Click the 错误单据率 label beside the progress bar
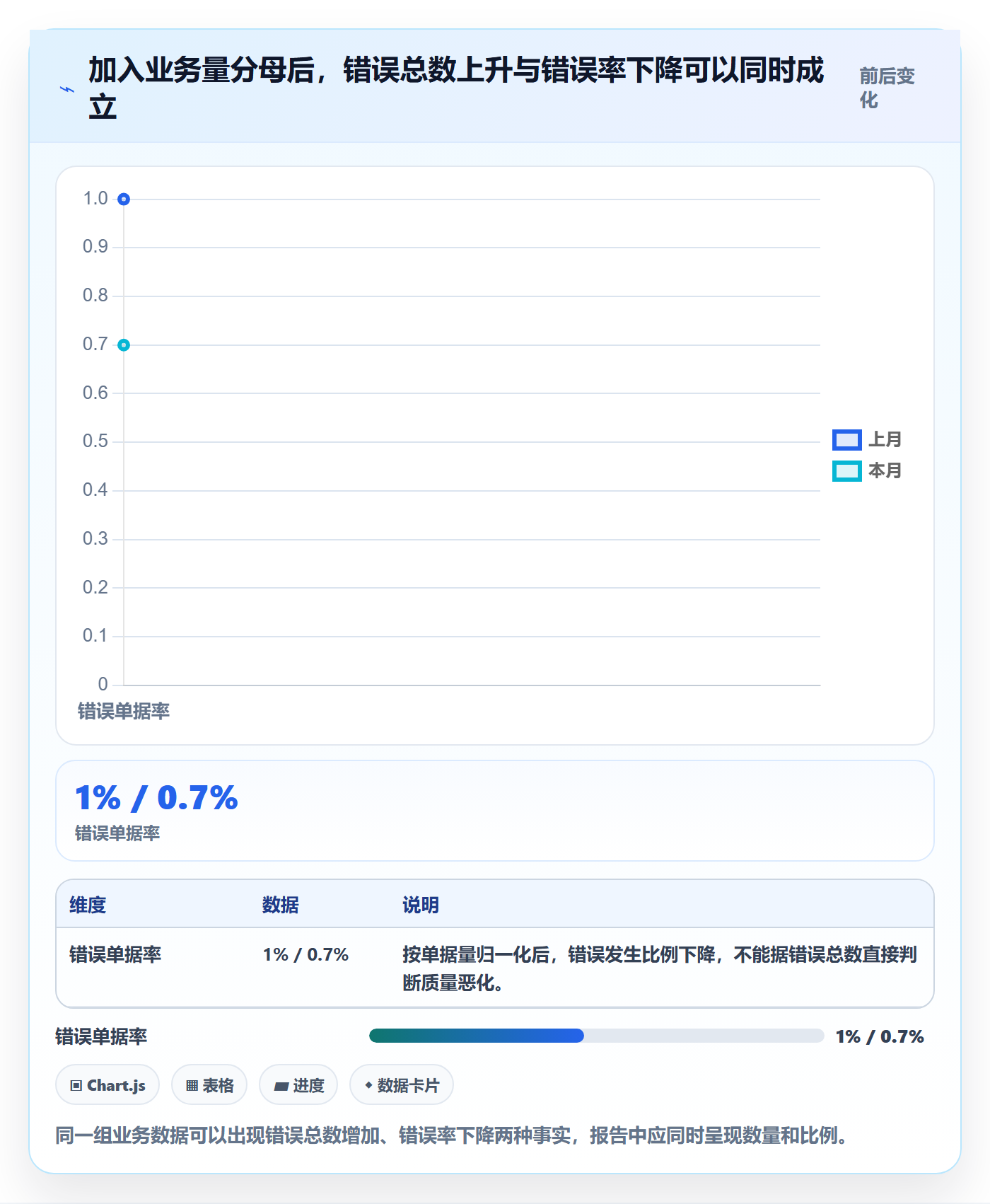 (x=101, y=1036)
